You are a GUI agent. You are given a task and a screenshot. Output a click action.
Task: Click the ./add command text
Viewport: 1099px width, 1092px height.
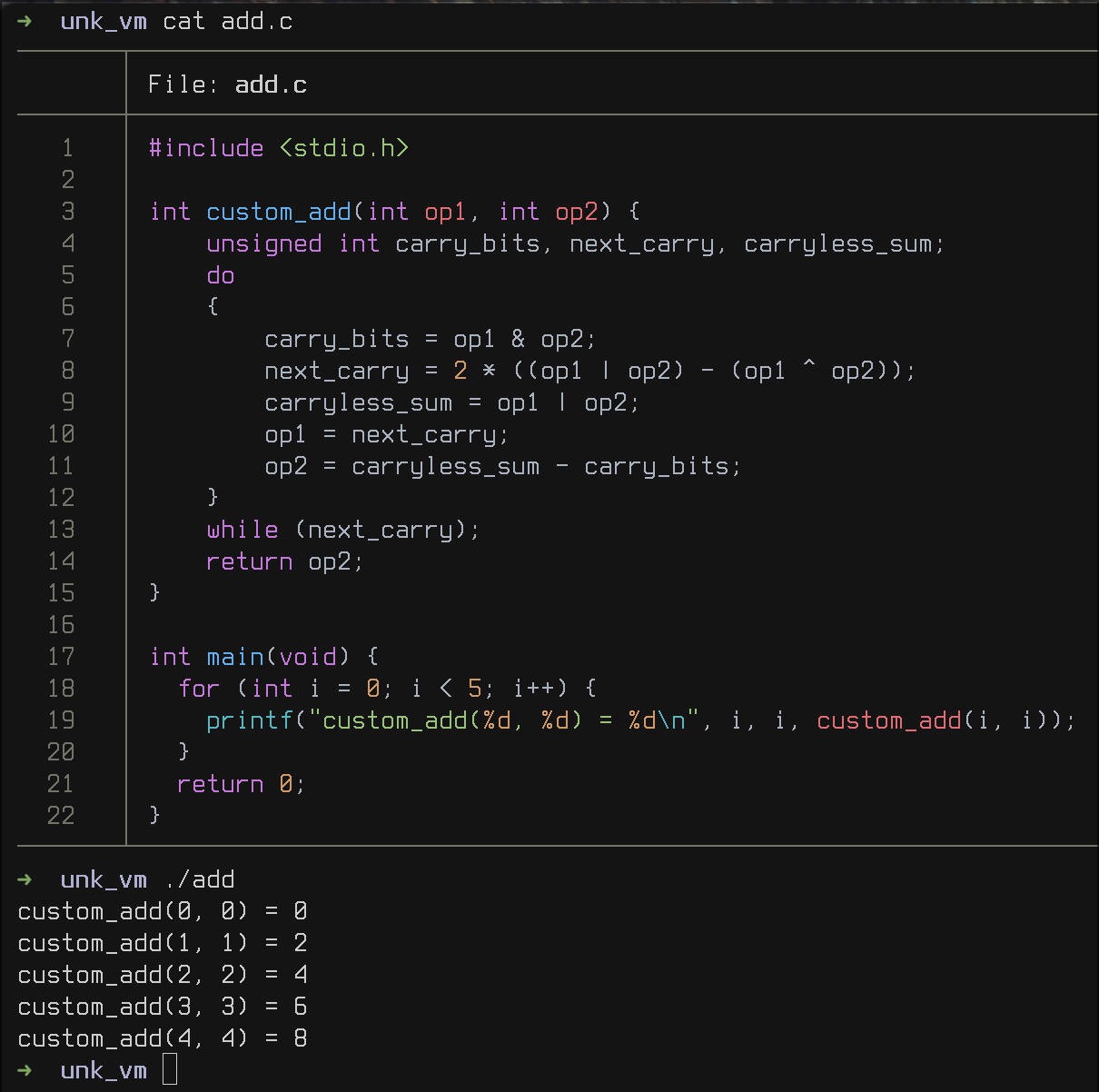tap(200, 879)
